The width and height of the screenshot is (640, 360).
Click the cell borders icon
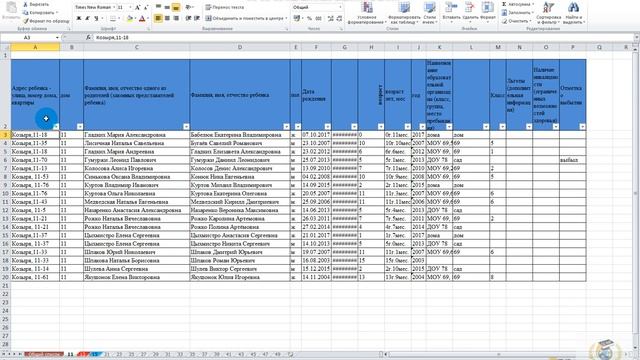[x=113, y=18]
